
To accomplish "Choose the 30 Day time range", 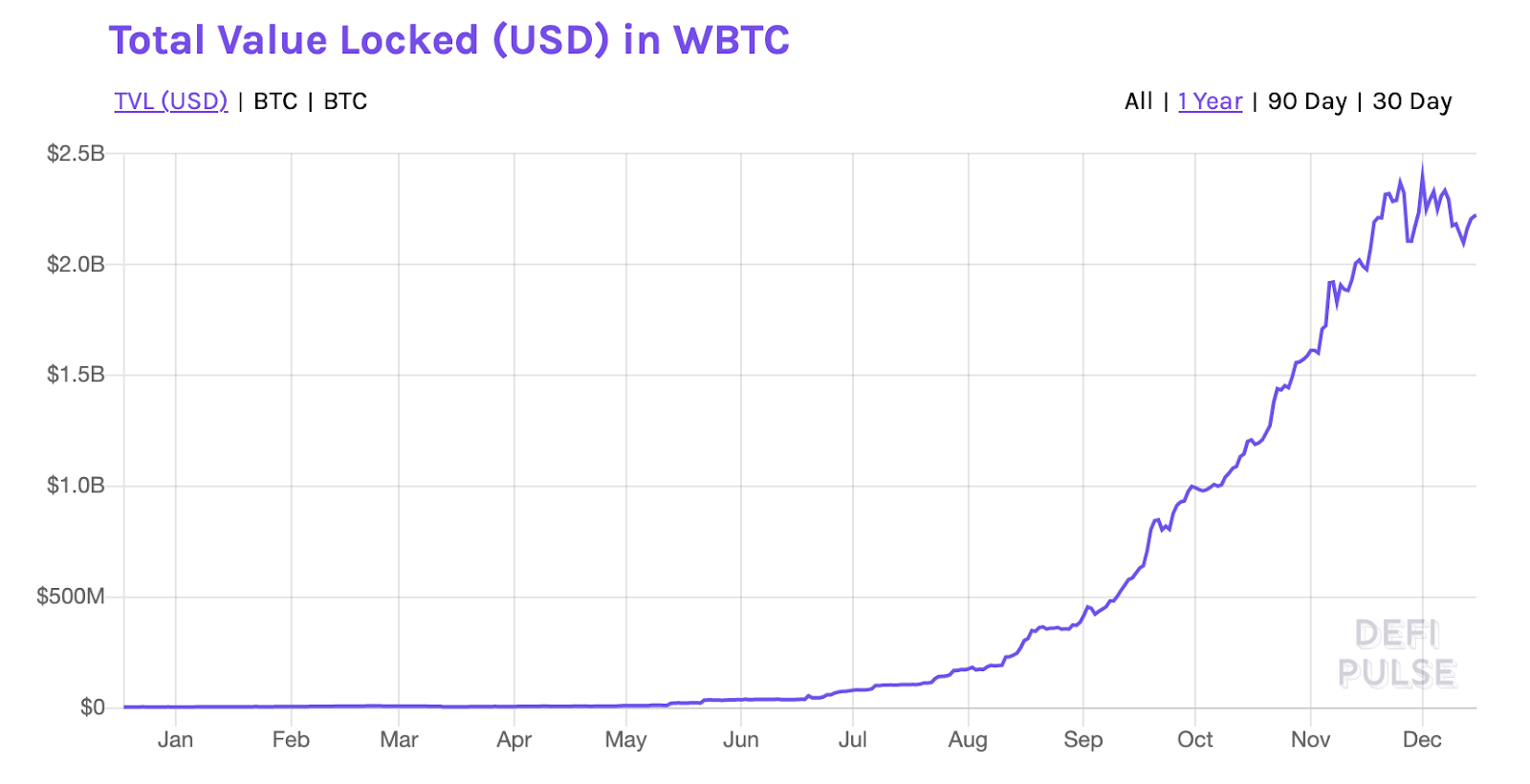I will click(x=1411, y=101).
